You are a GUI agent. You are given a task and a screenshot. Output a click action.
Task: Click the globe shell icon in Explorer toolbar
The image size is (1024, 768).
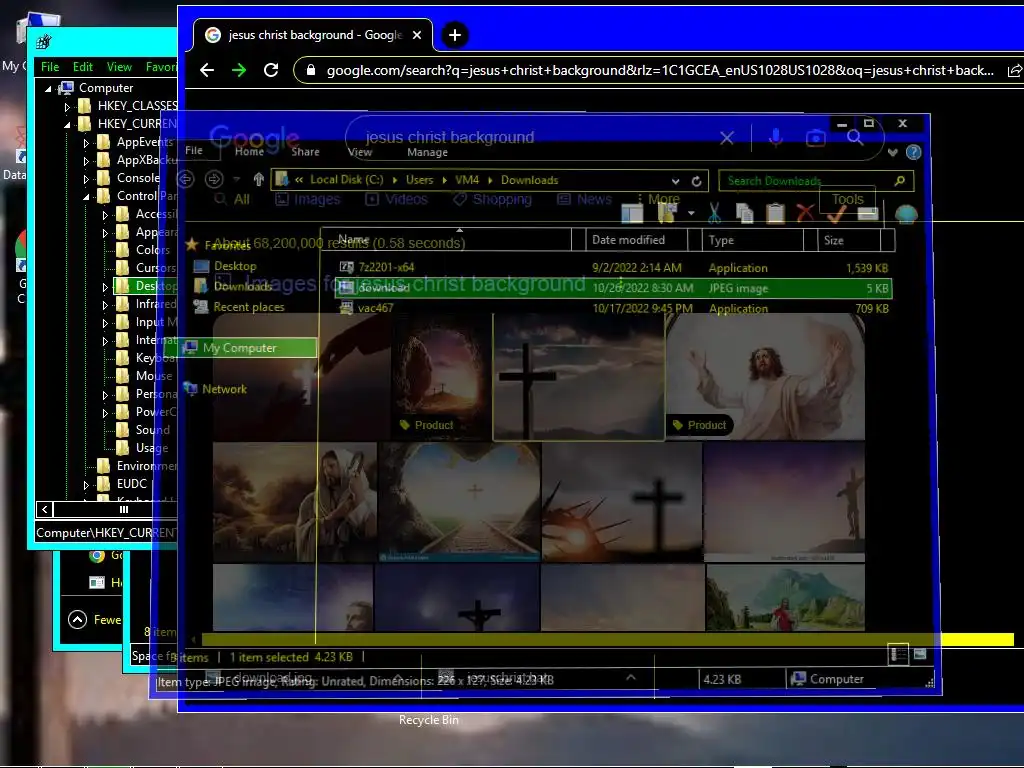pyautogui.click(x=906, y=214)
